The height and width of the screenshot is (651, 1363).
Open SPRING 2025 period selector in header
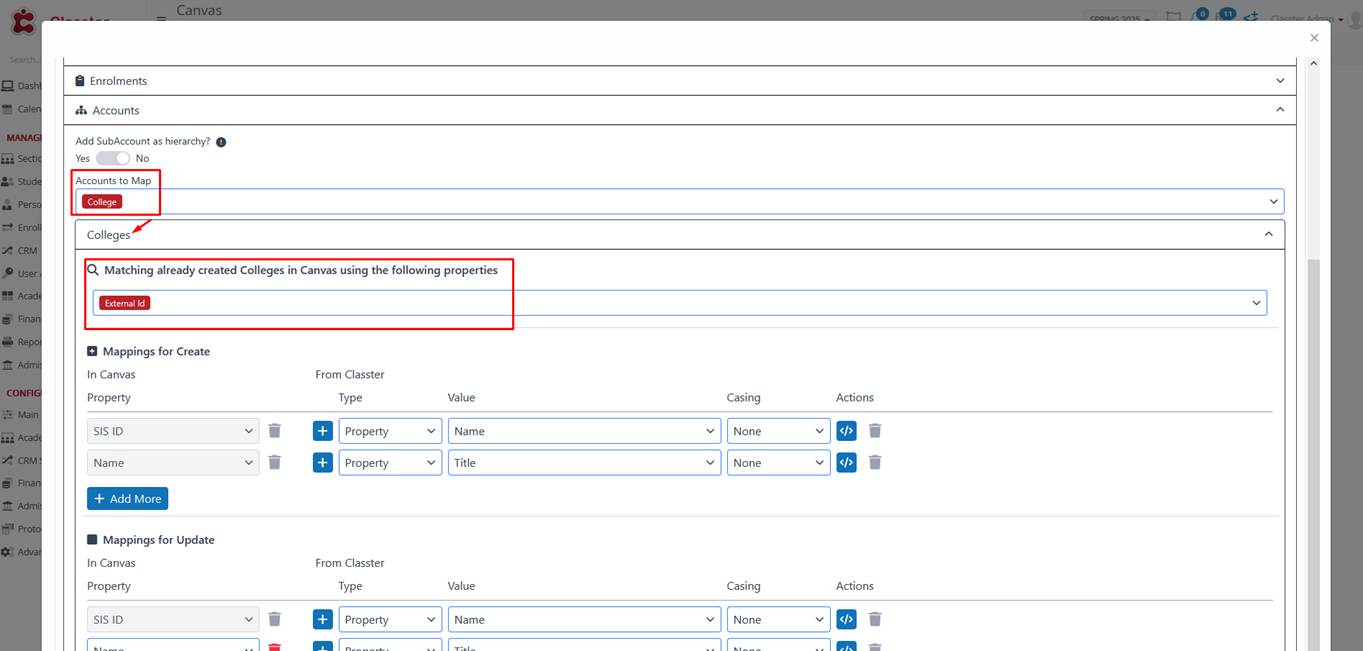pyautogui.click(x=1120, y=19)
